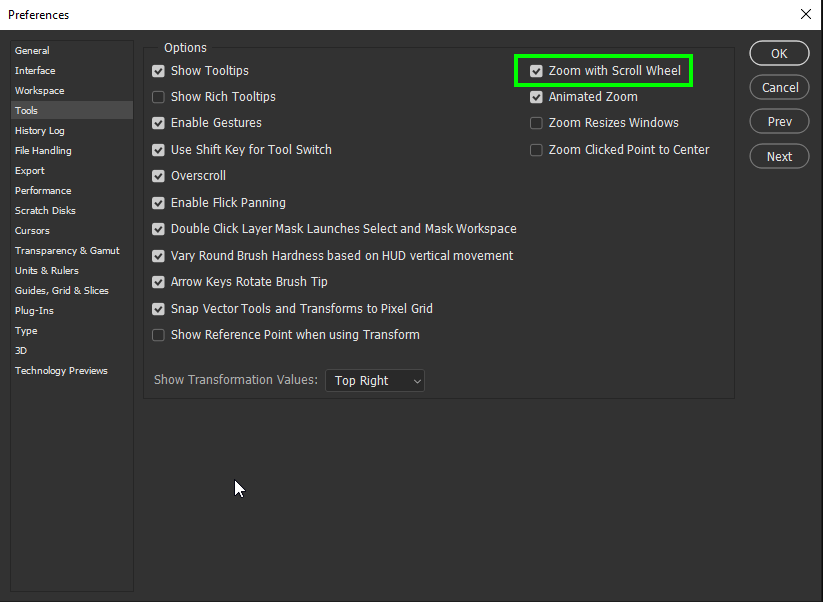The width and height of the screenshot is (823, 602).
Task: Disable Animated Zoom
Action: [x=537, y=97]
